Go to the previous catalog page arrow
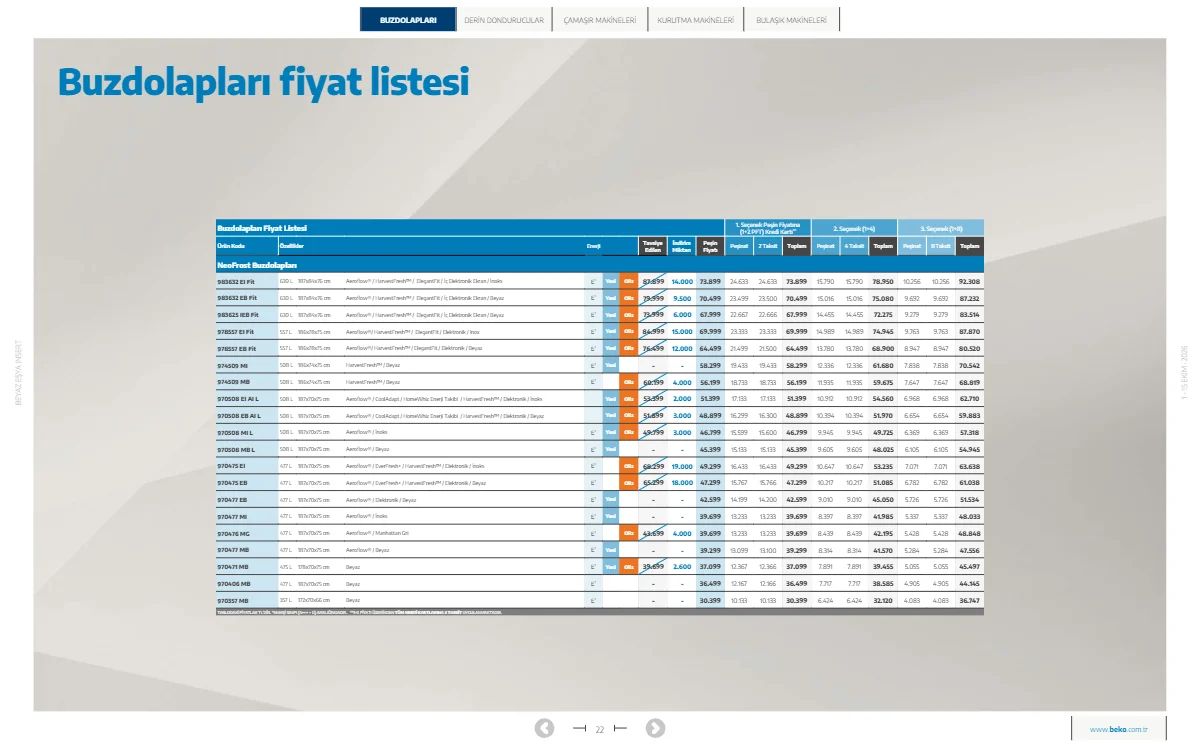Screen dimensions: 1200x744 tap(544, 728)
